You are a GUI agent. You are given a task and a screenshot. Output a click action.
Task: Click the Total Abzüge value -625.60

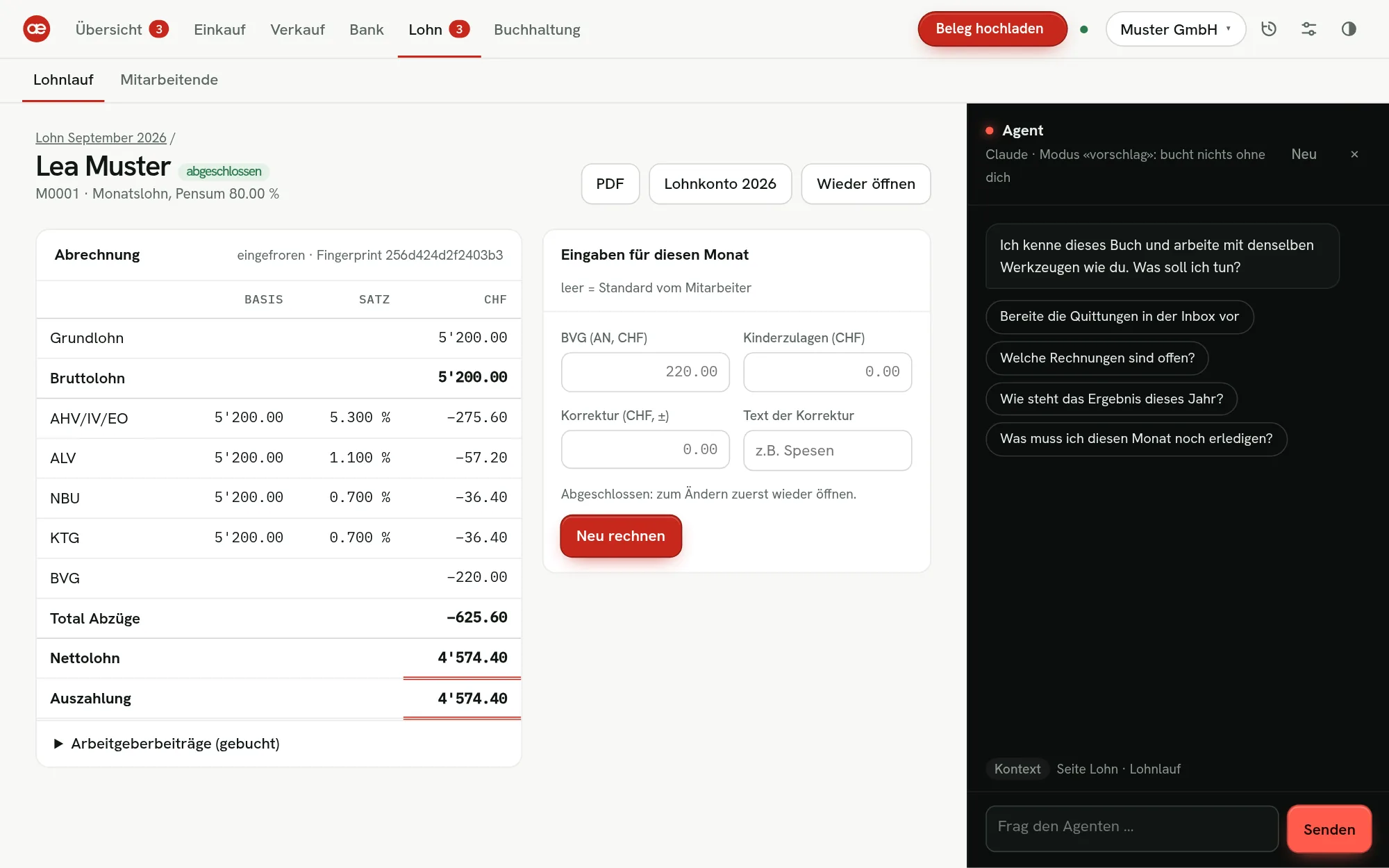[x=476, y=617]
